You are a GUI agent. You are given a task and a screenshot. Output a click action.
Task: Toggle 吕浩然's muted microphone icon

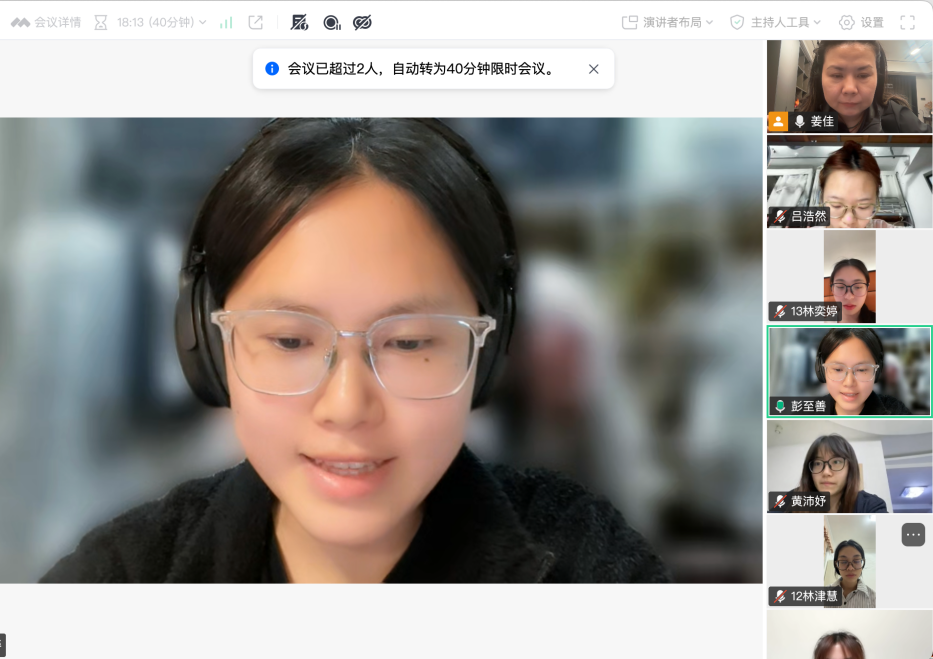(780, 216)
